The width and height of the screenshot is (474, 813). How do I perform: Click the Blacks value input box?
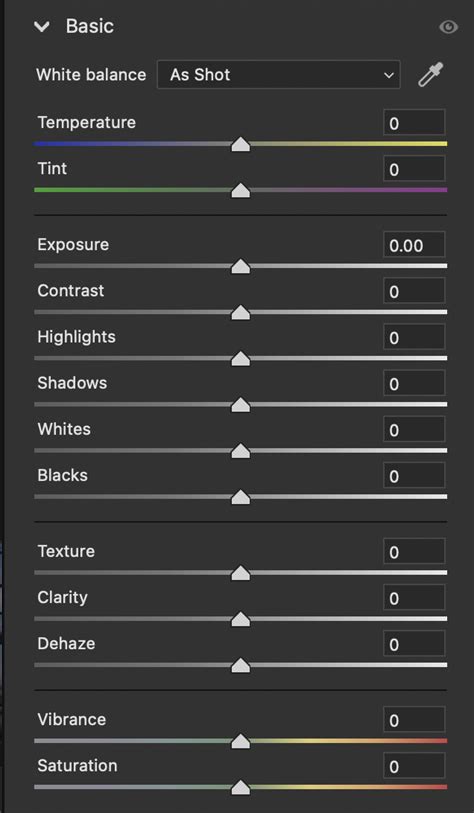click(x=414, y=475)
